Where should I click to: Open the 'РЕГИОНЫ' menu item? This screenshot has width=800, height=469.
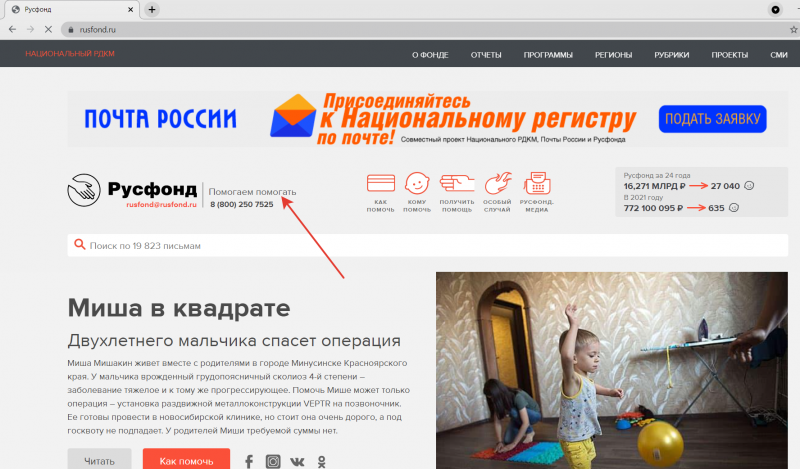tap(613, 55)
